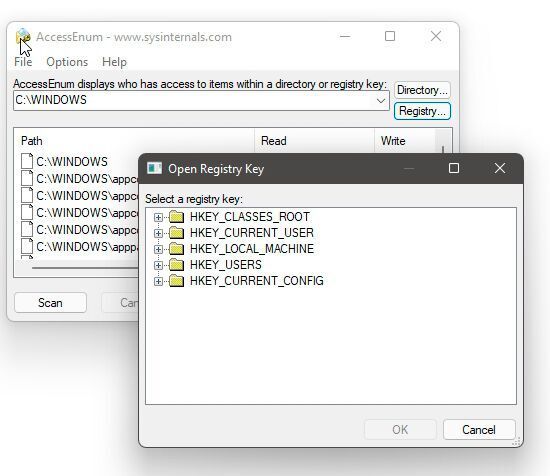The image size is (550, 476).
Task: Click the Read column header
Action: (314, 141)
